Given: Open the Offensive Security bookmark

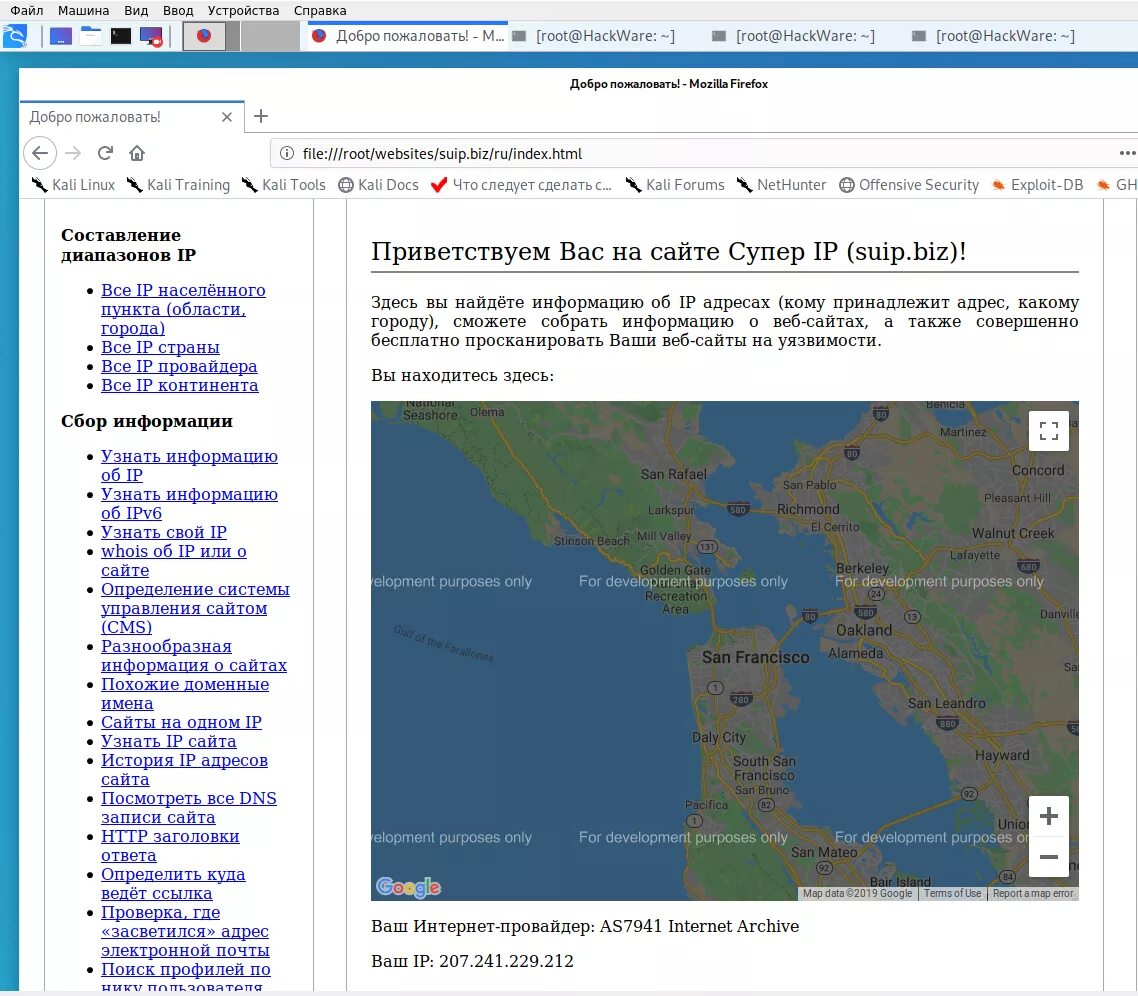Looking at the screenshot, I should click(x=909, y=185).
